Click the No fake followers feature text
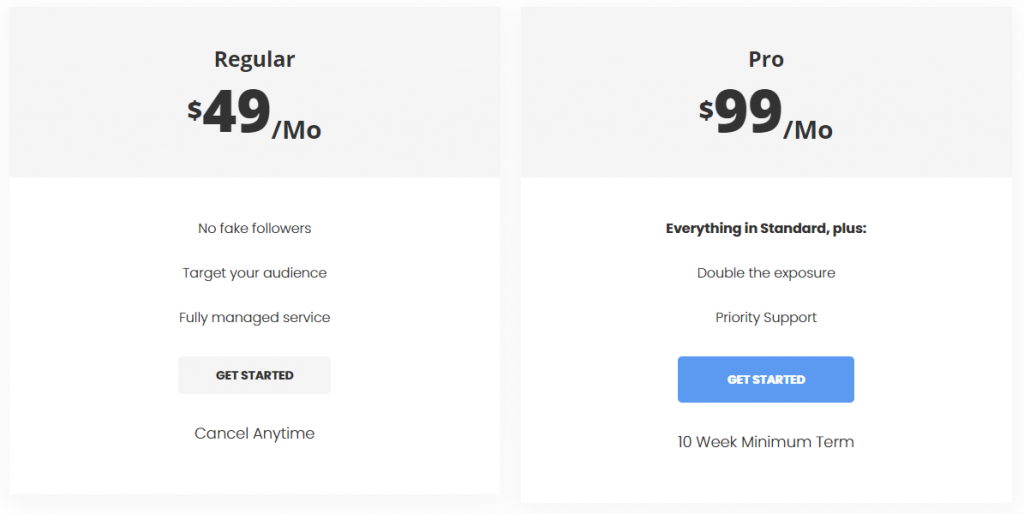 click(255, 228)
